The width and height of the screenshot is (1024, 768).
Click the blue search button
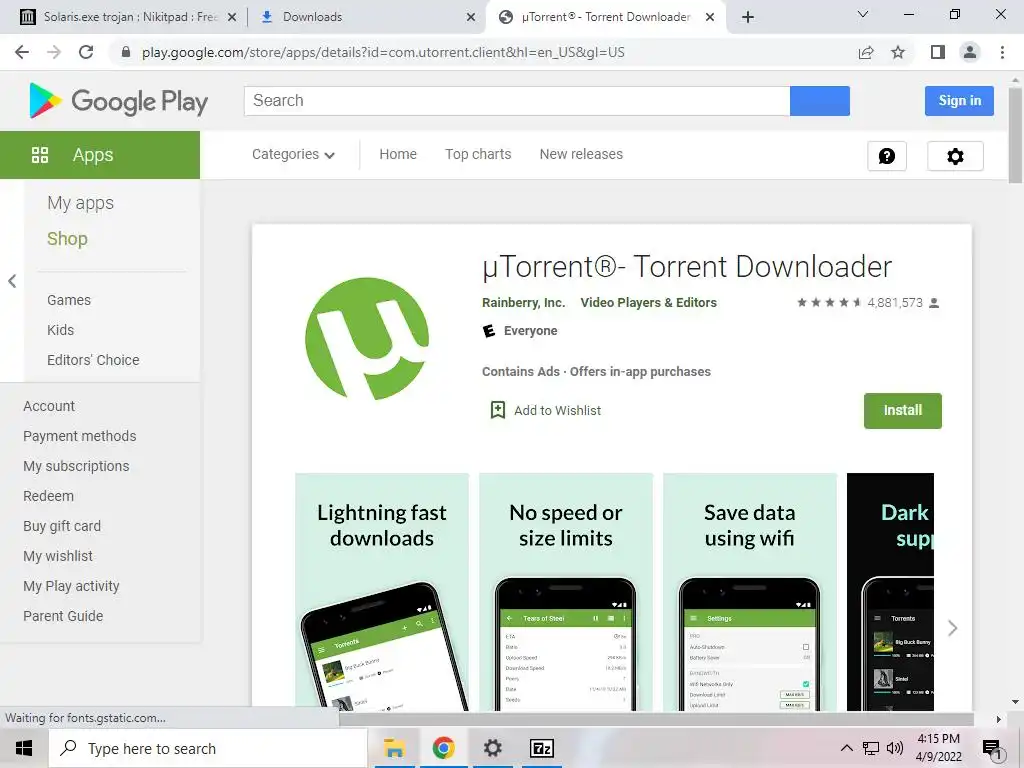click(820, 101)
